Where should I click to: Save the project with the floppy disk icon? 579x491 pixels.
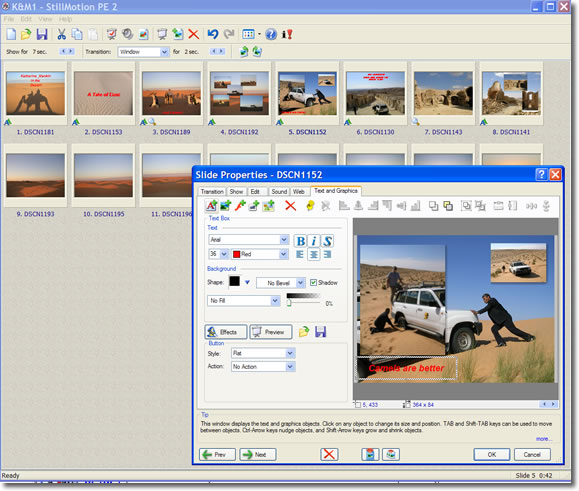point(42,34)
